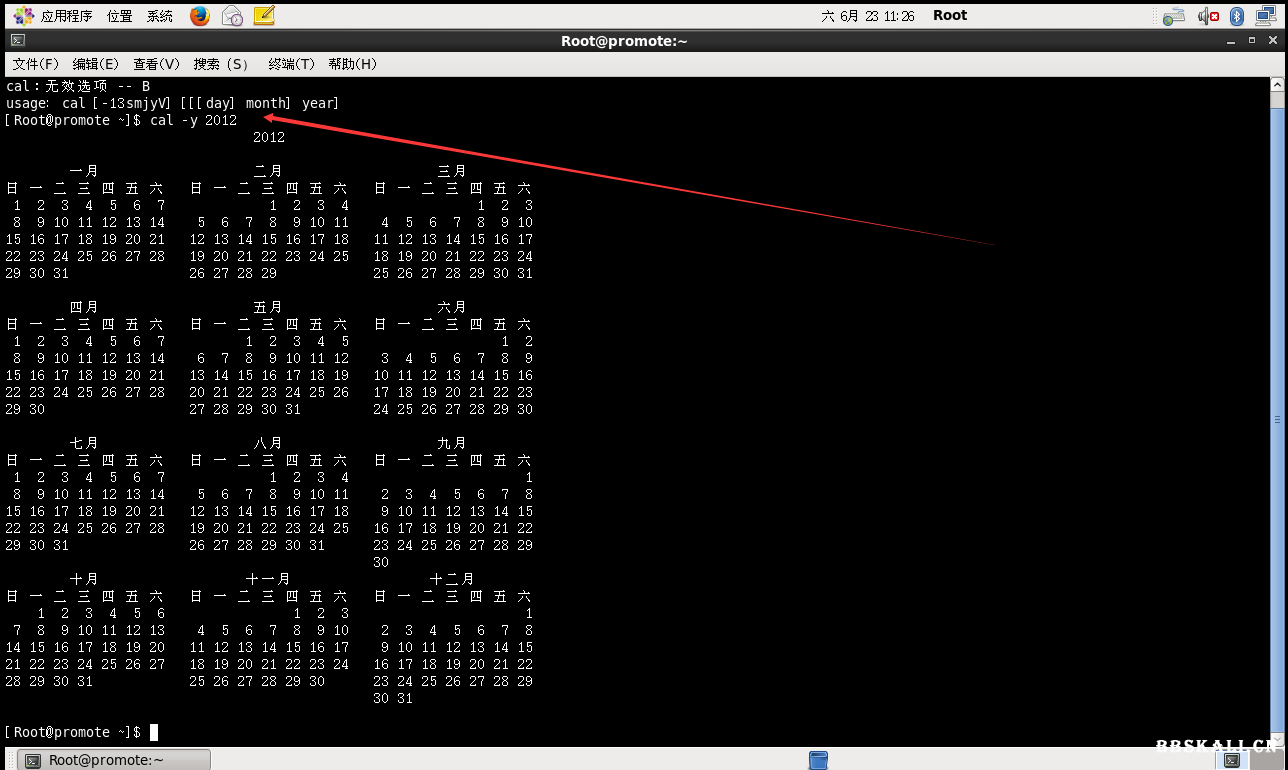Open the 查看(V) menu in the terminal
Image resolution: width=1288 pixels, height=770 pixels.
click(156, 63)
